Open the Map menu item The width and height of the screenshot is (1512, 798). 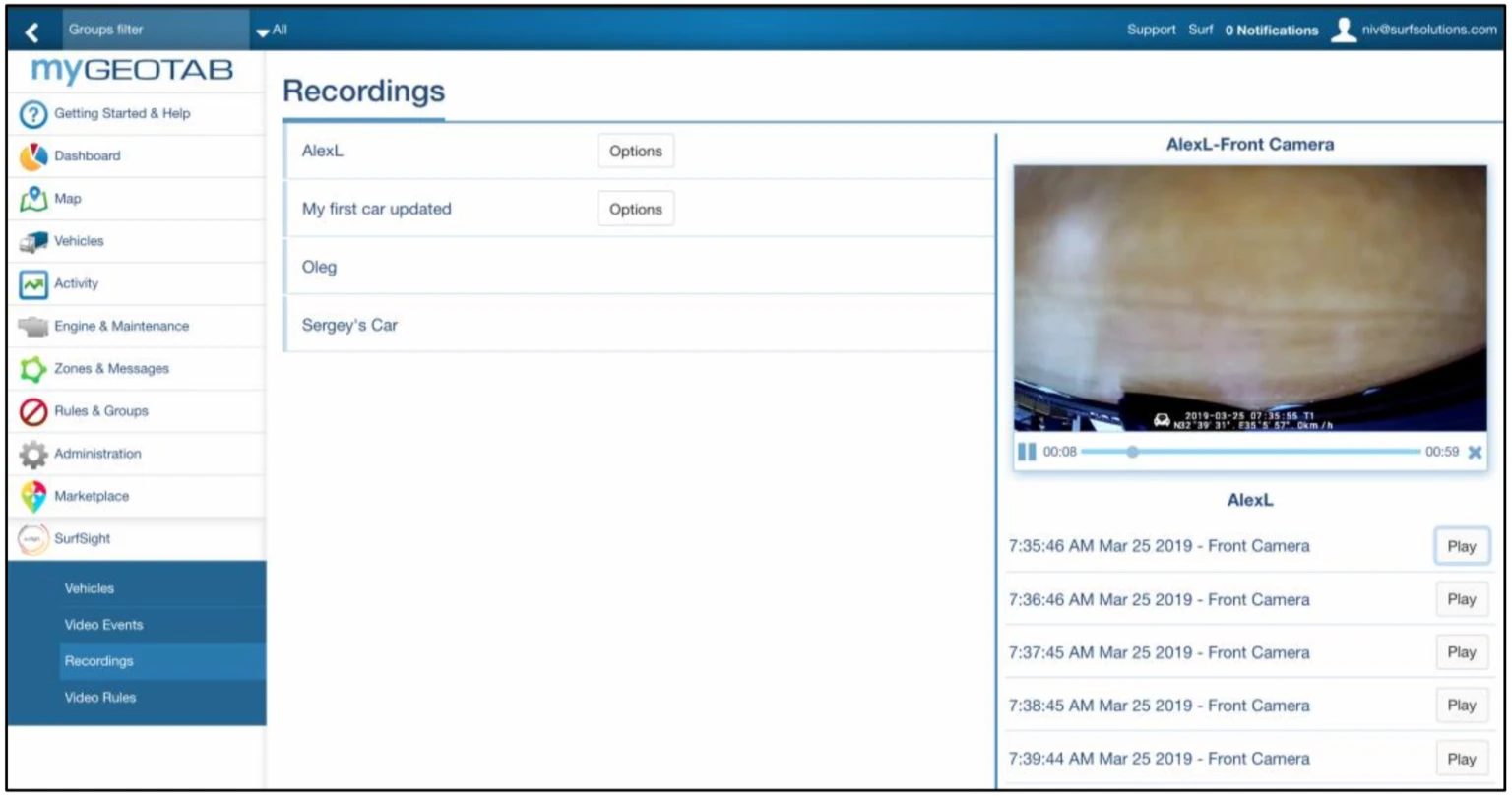tap(136, 199)
